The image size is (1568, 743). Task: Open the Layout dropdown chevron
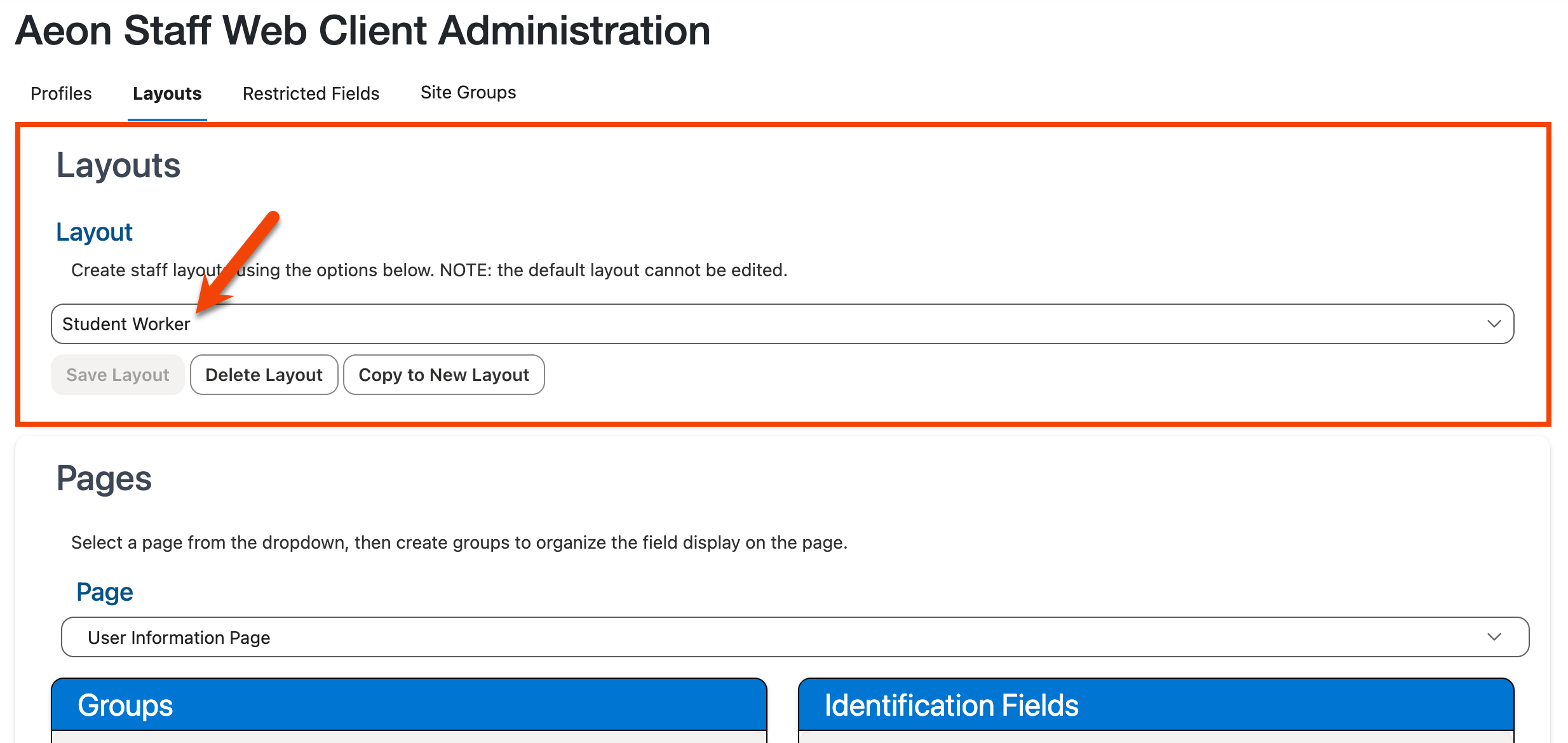(1494, 324)
